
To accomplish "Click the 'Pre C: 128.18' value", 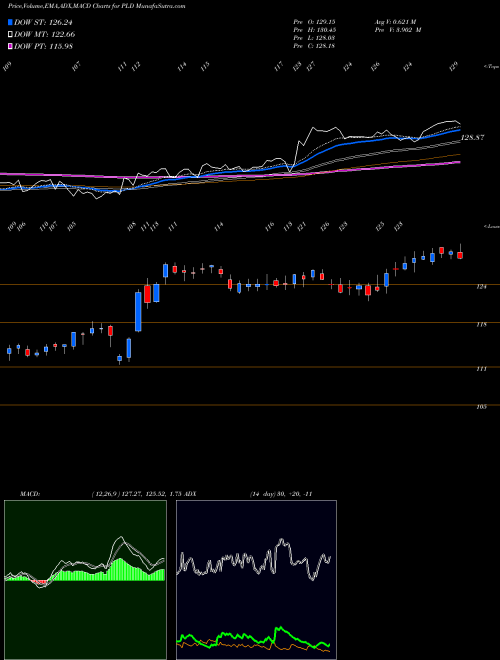I will (x=314, y=46).
